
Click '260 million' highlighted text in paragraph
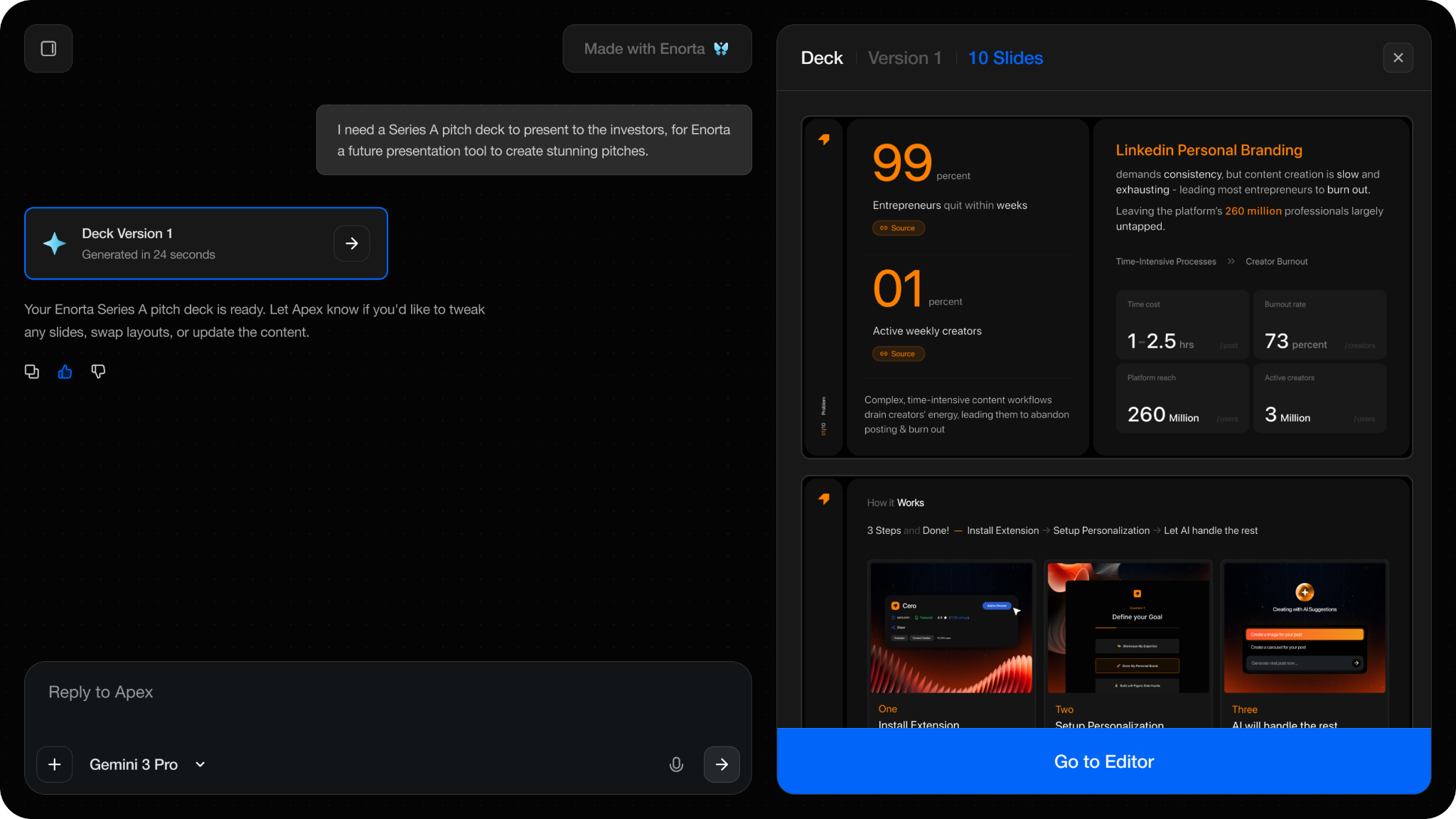coord(1253,211)
